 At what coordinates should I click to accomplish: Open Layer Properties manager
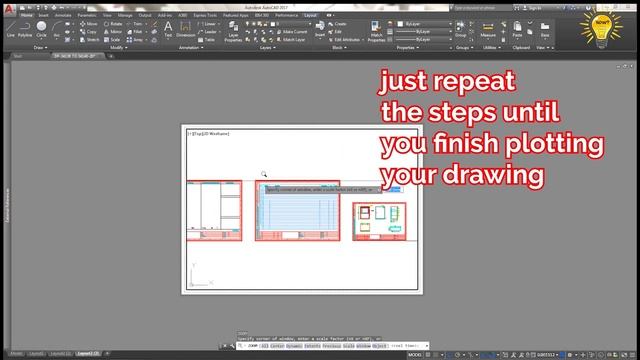[x=233, y=32]
